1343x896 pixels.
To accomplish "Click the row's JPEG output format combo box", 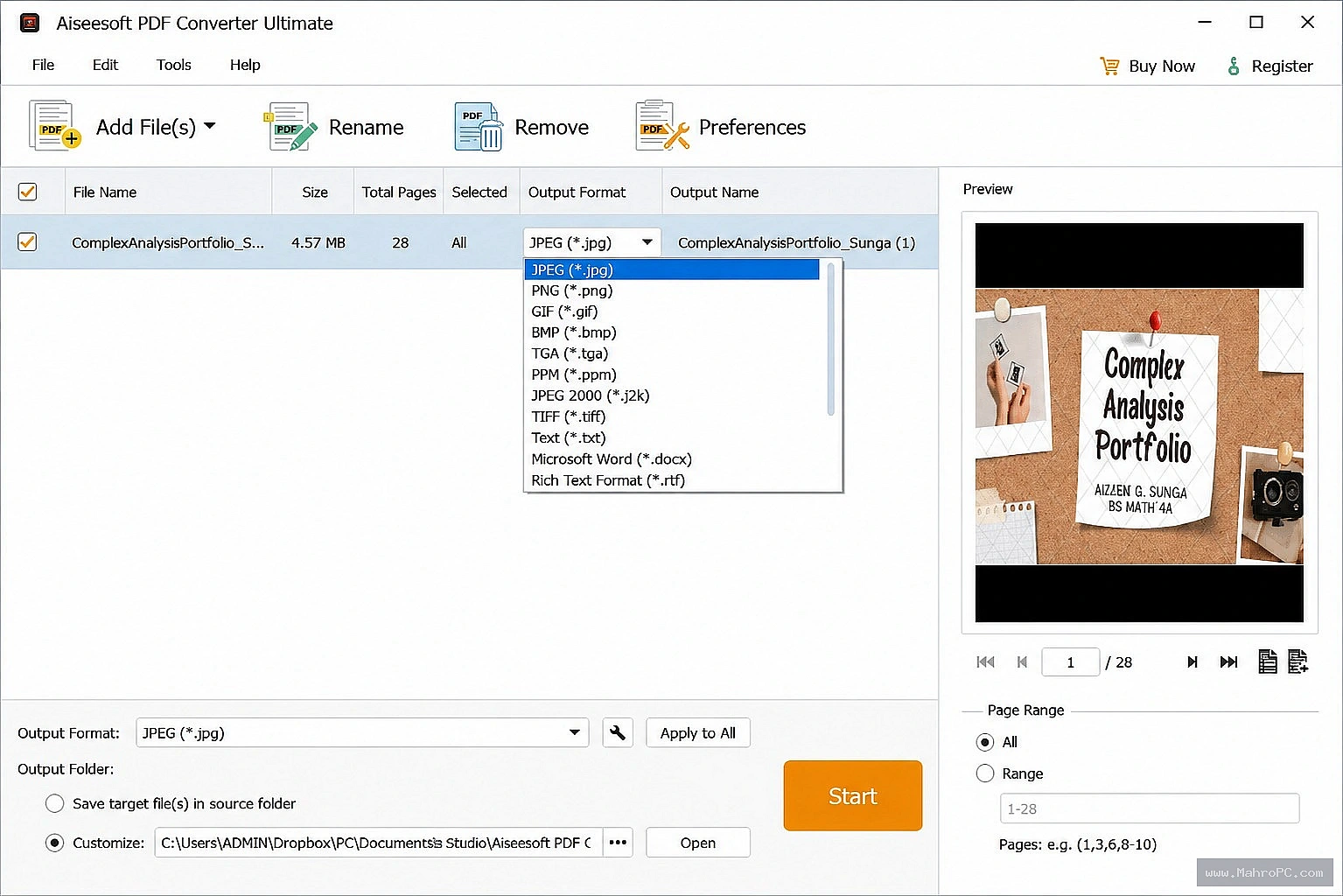I will coord(591,242).
